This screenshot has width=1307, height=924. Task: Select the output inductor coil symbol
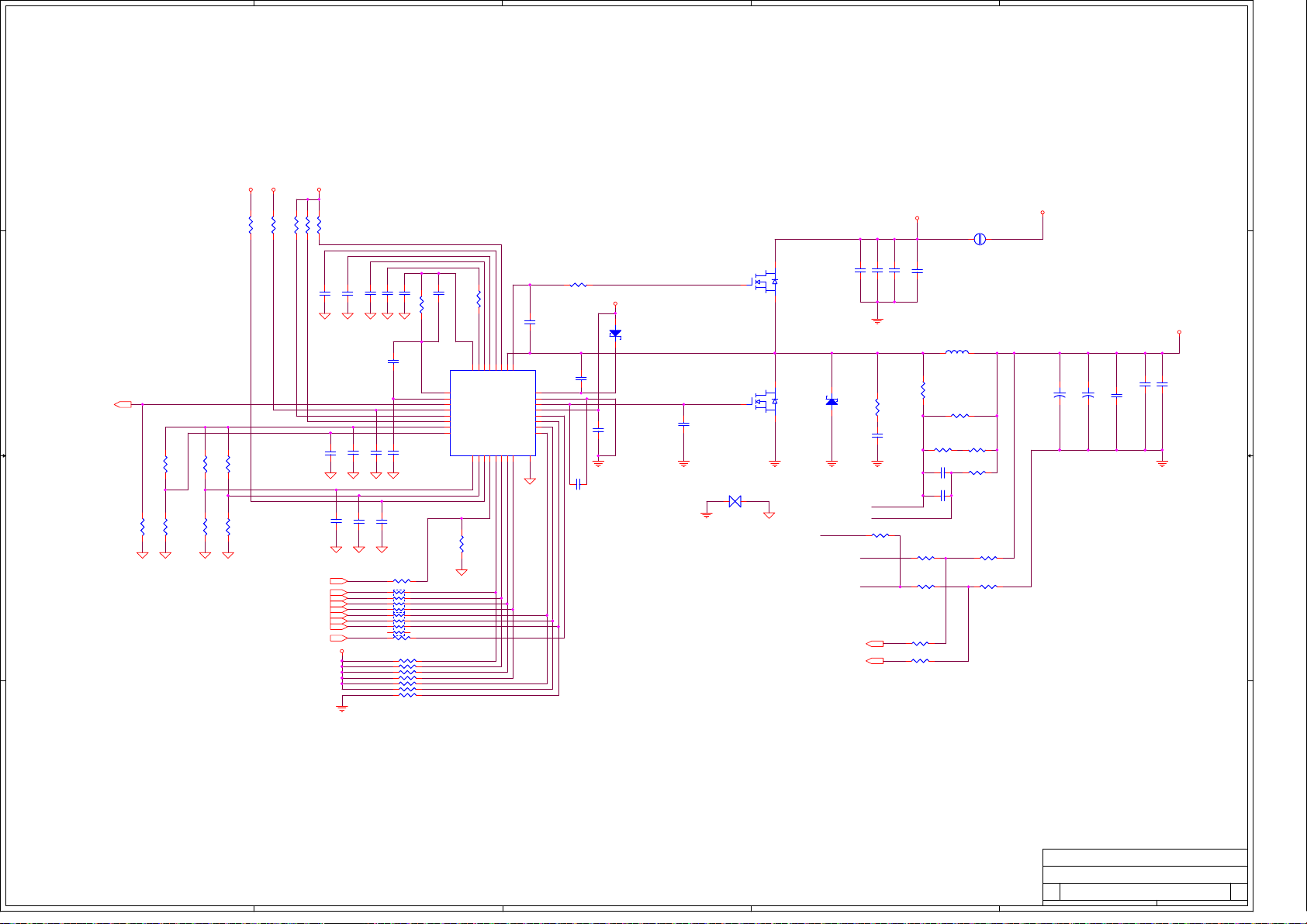[956, 352]
